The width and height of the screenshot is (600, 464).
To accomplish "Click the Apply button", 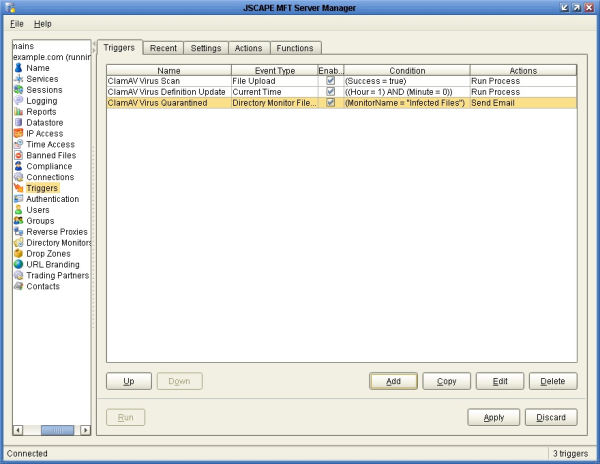I will 494,417.
